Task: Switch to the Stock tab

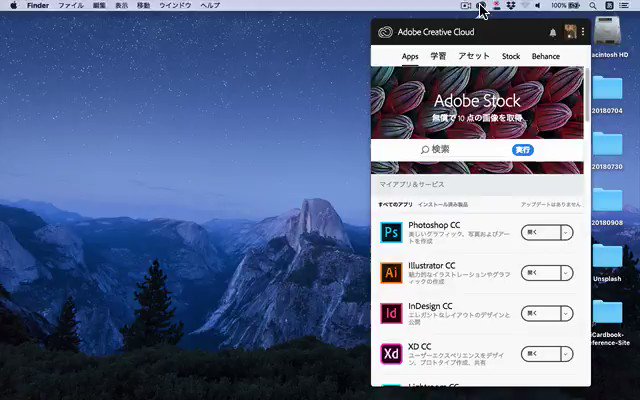Action: (x=511, y=56)
